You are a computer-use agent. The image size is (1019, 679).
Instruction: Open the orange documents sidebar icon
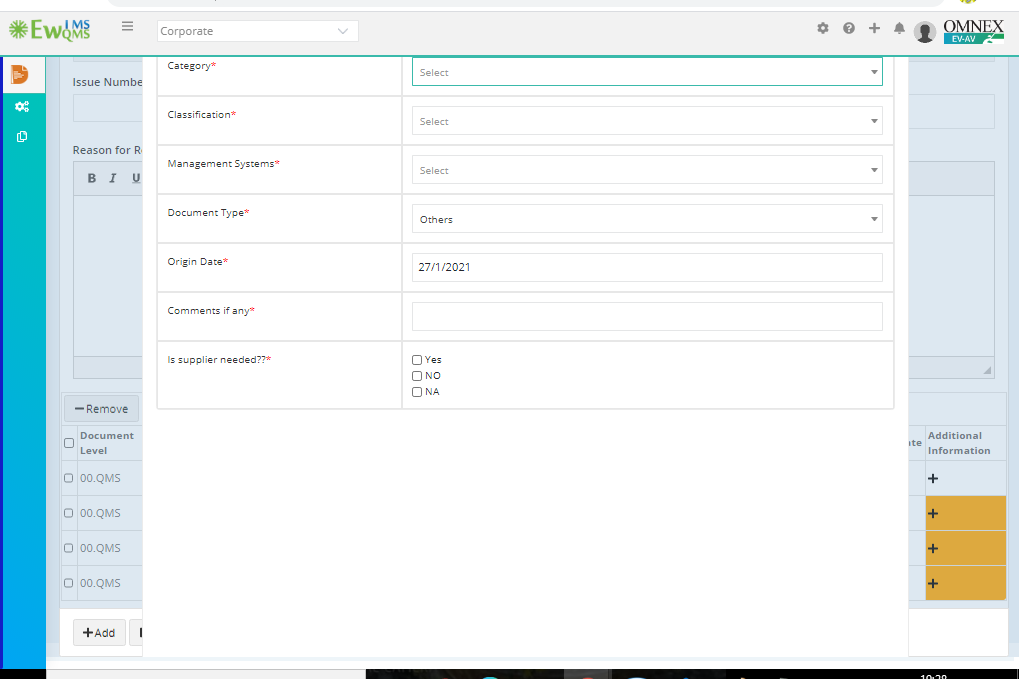[20, 75]
